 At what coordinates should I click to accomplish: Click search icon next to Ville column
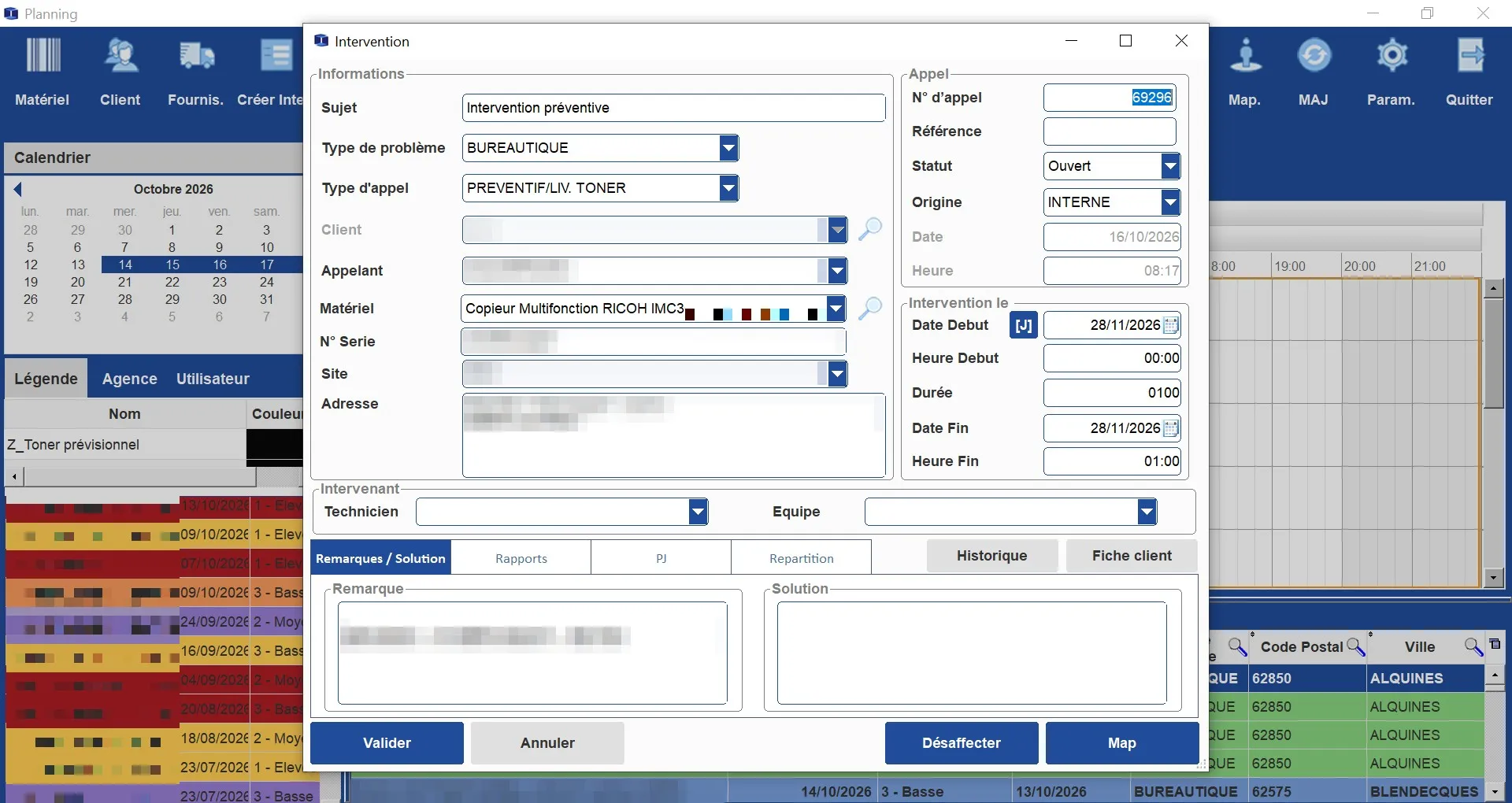pyautogui.click(x=1473, y=646)
